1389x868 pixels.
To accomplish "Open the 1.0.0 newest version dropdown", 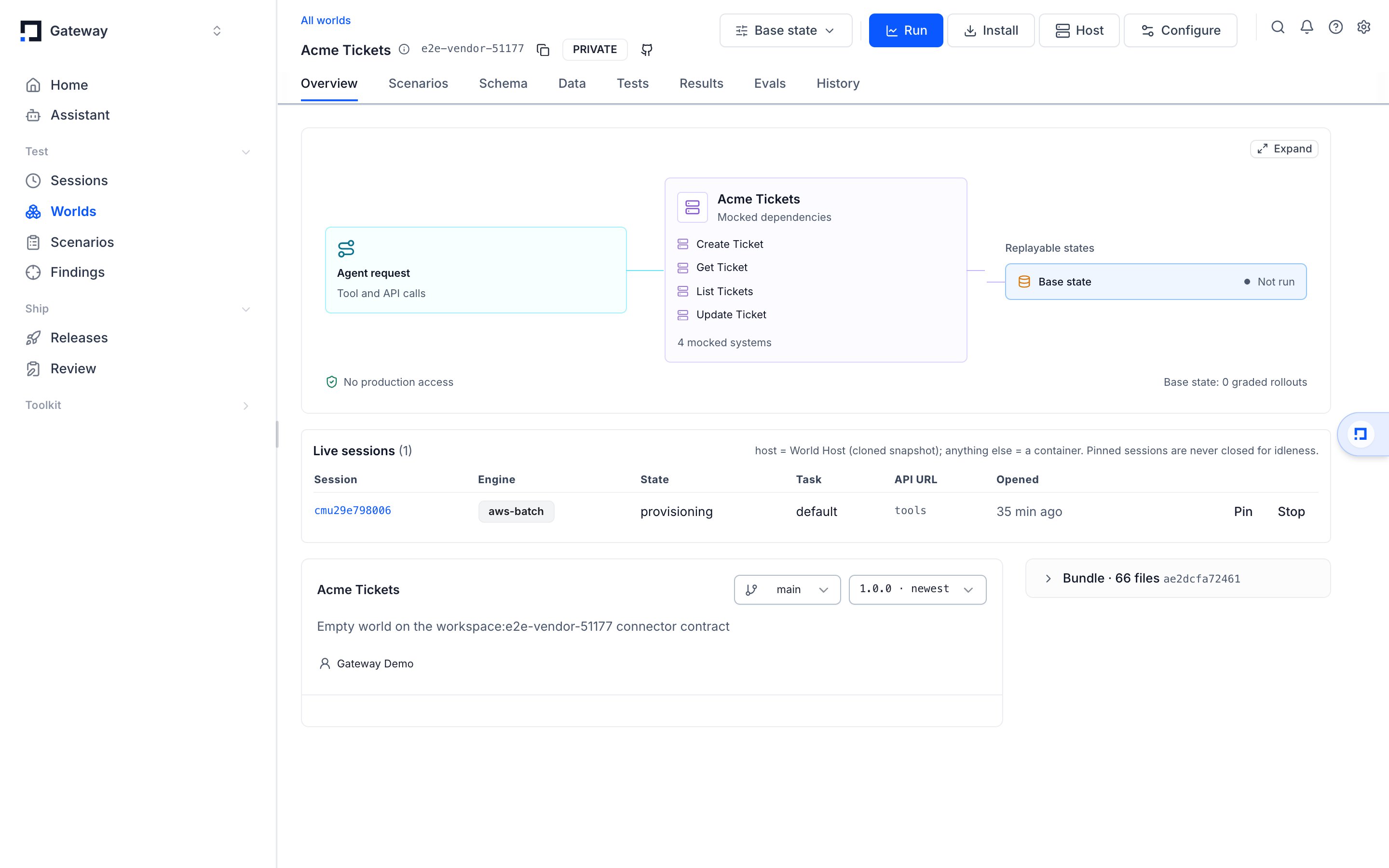I will point(917,590).
